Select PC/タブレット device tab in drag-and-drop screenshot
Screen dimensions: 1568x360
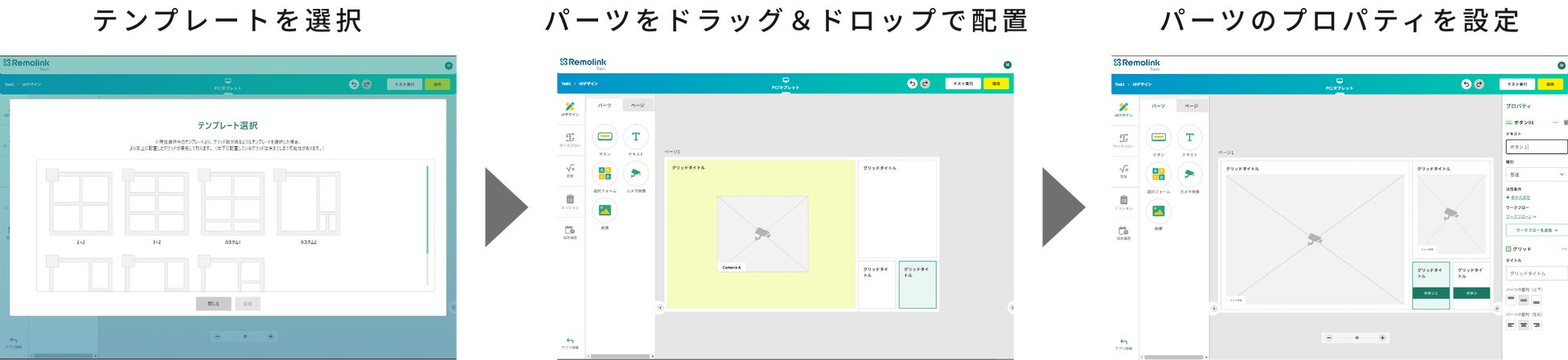pyautogui.click(x=786, y=84)
